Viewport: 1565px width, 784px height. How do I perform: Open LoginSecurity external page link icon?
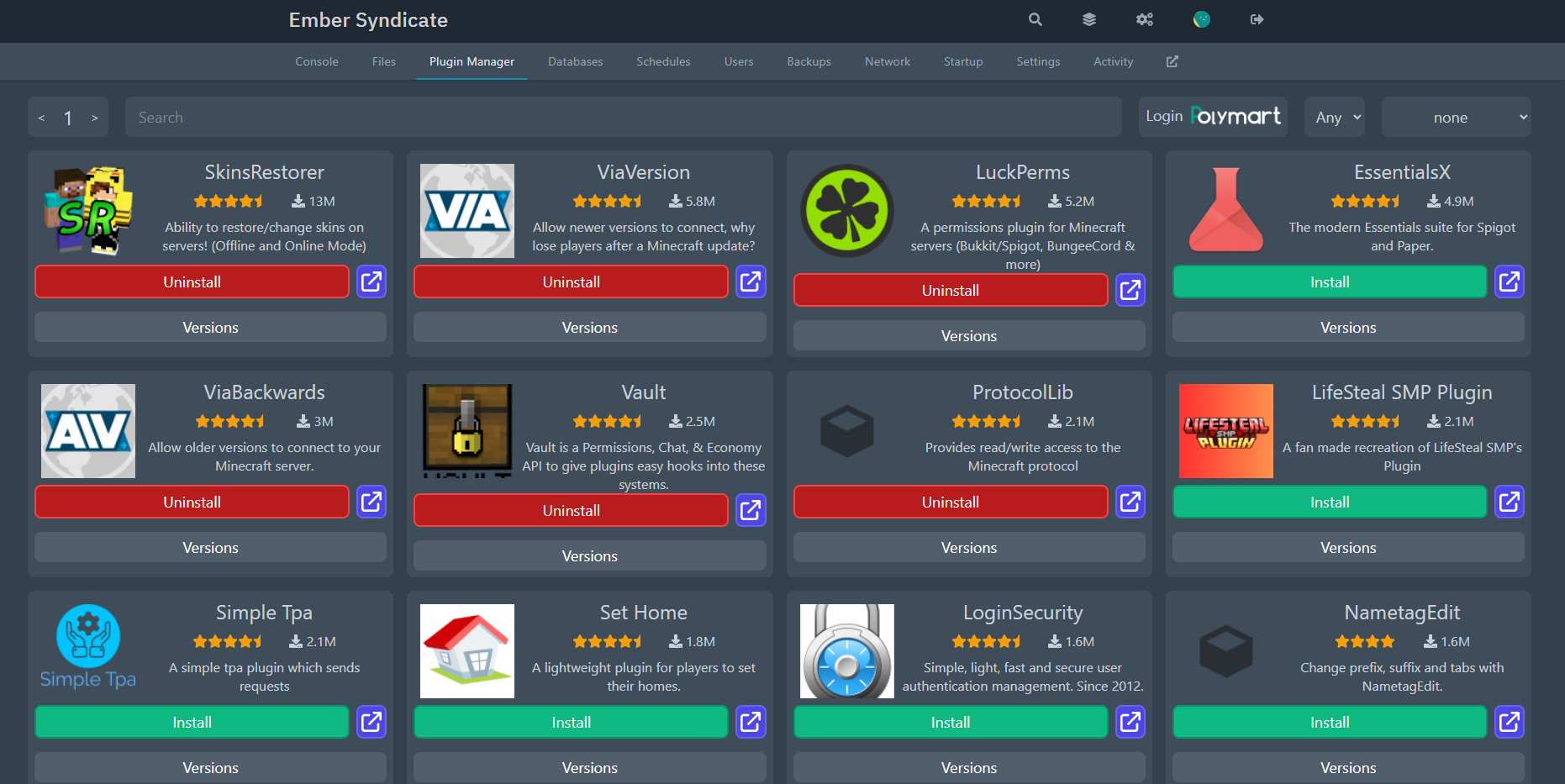tap(1130, 722)
